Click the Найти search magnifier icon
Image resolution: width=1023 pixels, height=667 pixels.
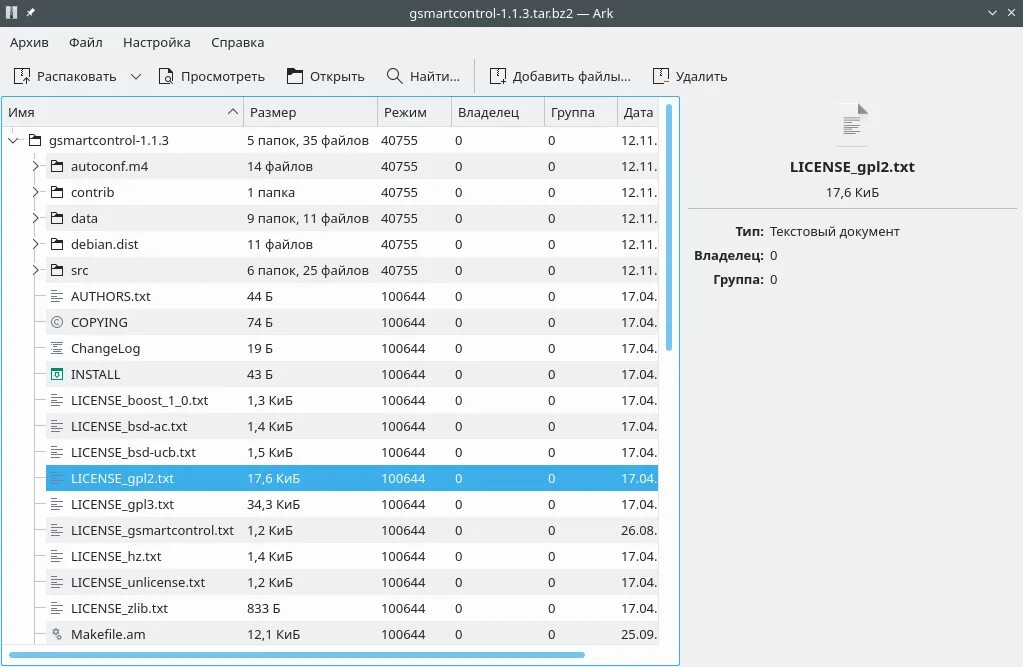click(394, 76)
